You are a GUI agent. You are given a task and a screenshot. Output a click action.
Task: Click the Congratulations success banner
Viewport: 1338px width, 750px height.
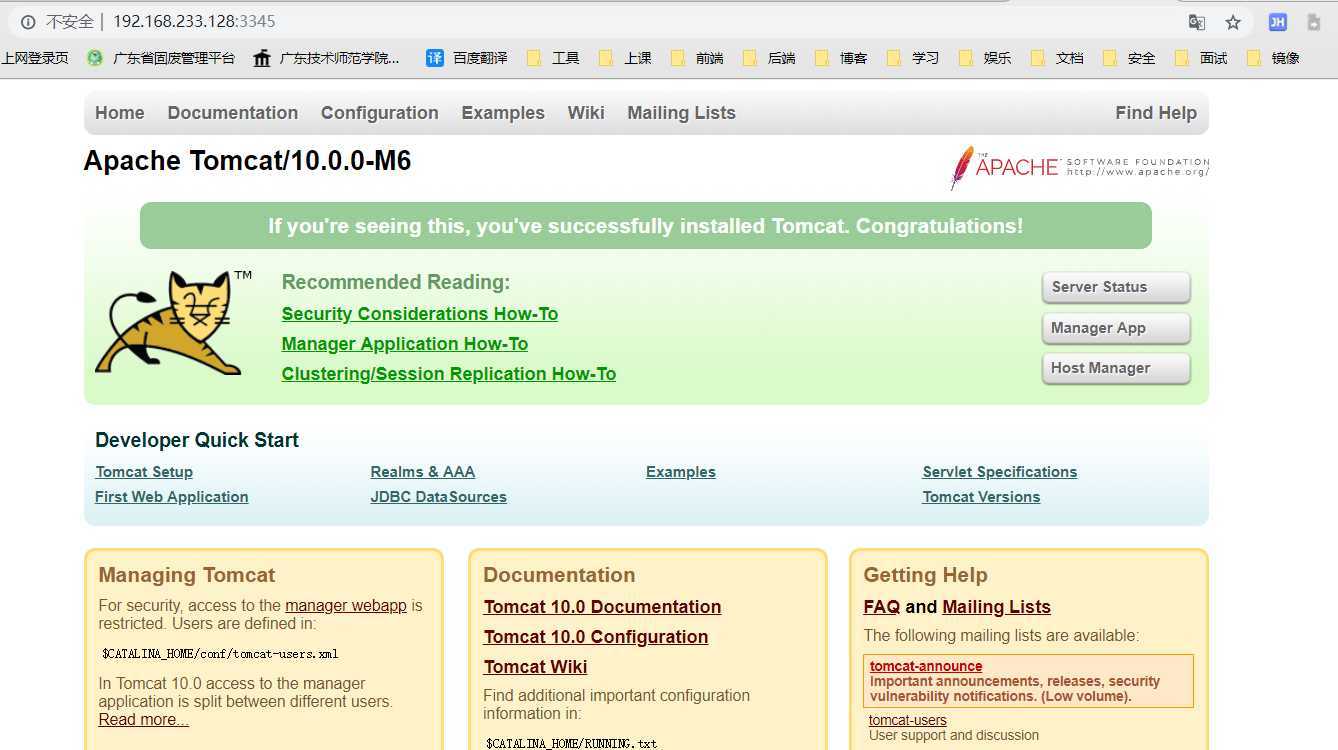(646, 226)
